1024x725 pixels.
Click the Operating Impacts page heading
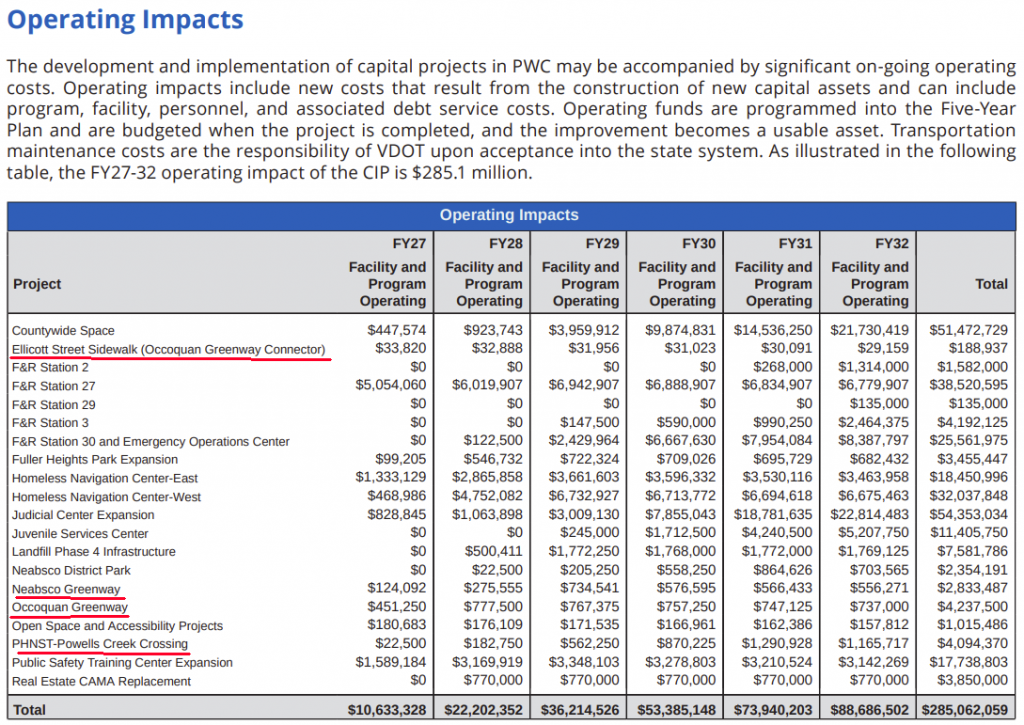pyautogui.click(x=125, y=19)
